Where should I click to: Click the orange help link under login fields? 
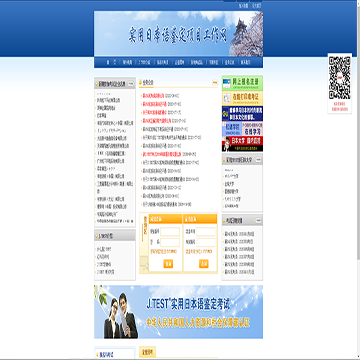coord(163,251)
